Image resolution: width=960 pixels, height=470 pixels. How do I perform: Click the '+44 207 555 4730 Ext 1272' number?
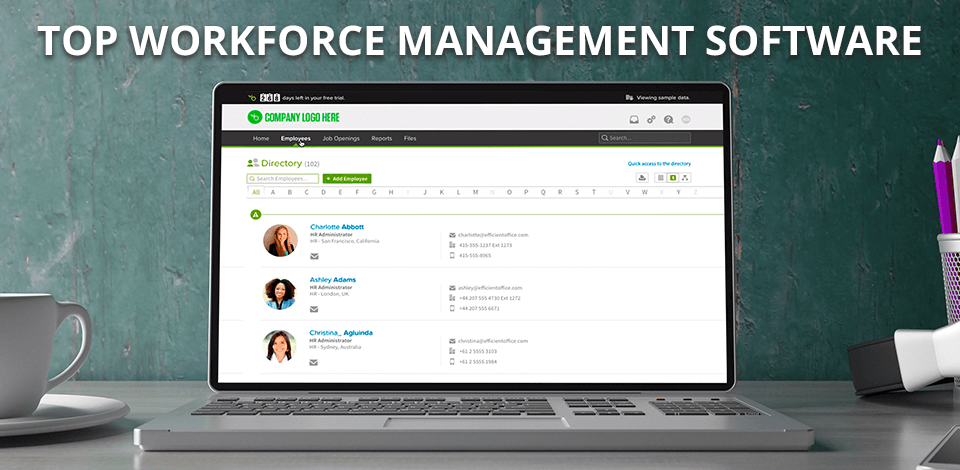[490, 298]
